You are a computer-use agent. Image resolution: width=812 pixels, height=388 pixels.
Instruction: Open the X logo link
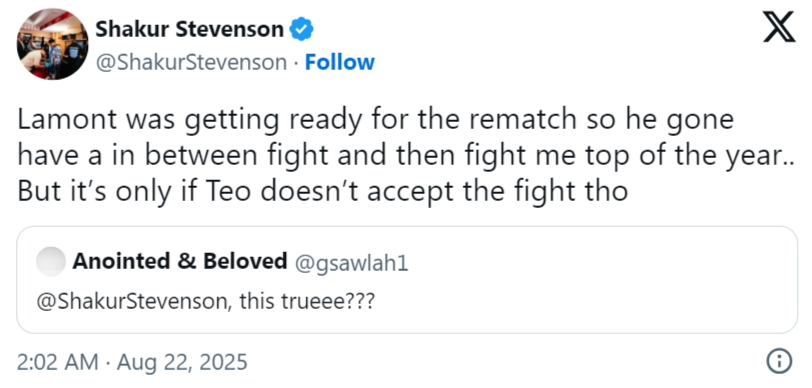click(779, 27)
